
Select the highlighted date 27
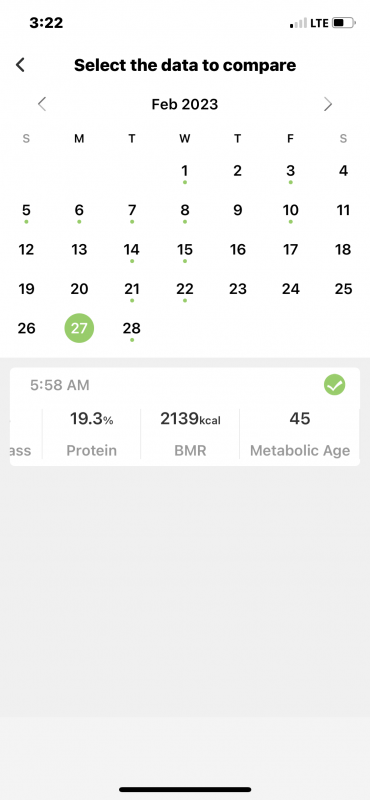pyautogui.click(x=79, y=328)
